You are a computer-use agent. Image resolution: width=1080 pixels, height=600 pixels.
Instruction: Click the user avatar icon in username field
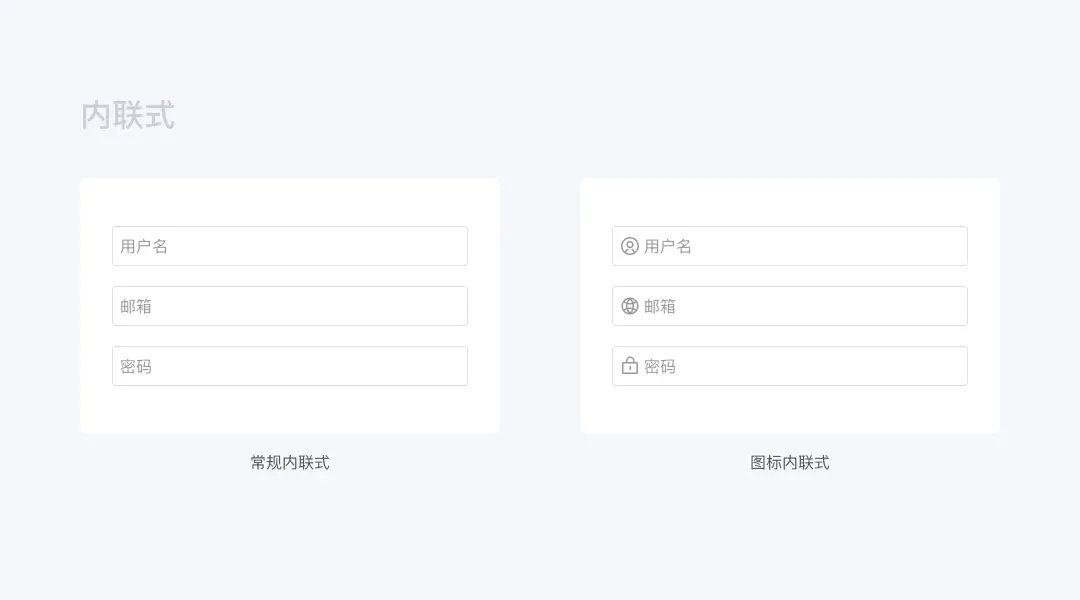point(630,246)
